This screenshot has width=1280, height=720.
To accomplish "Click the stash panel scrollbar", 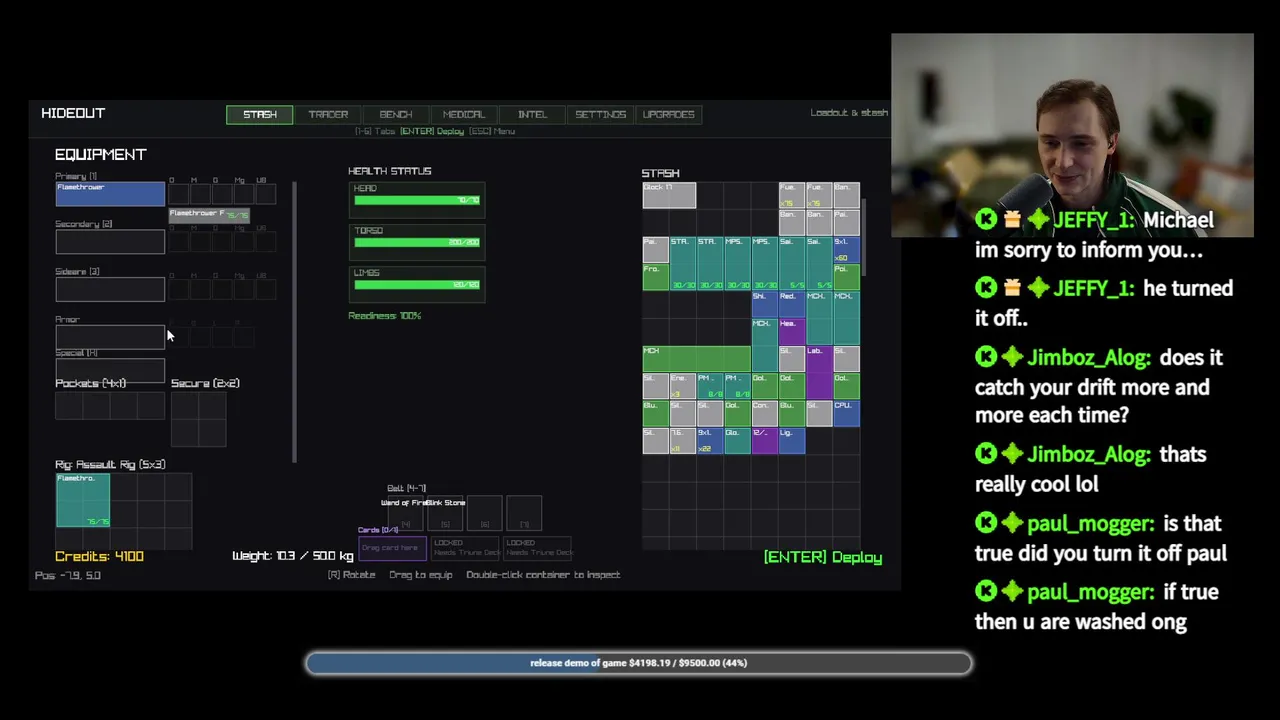I will [863, 238].
